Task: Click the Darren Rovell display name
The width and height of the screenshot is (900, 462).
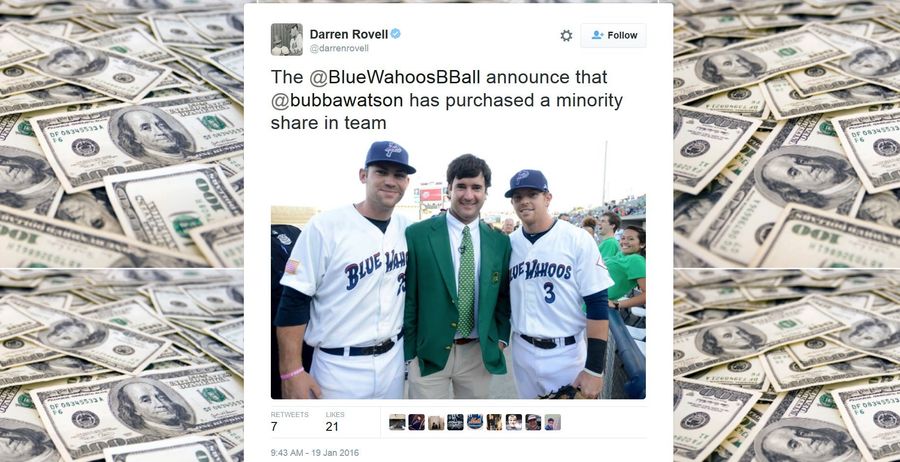Action: (x=348, y=34)
